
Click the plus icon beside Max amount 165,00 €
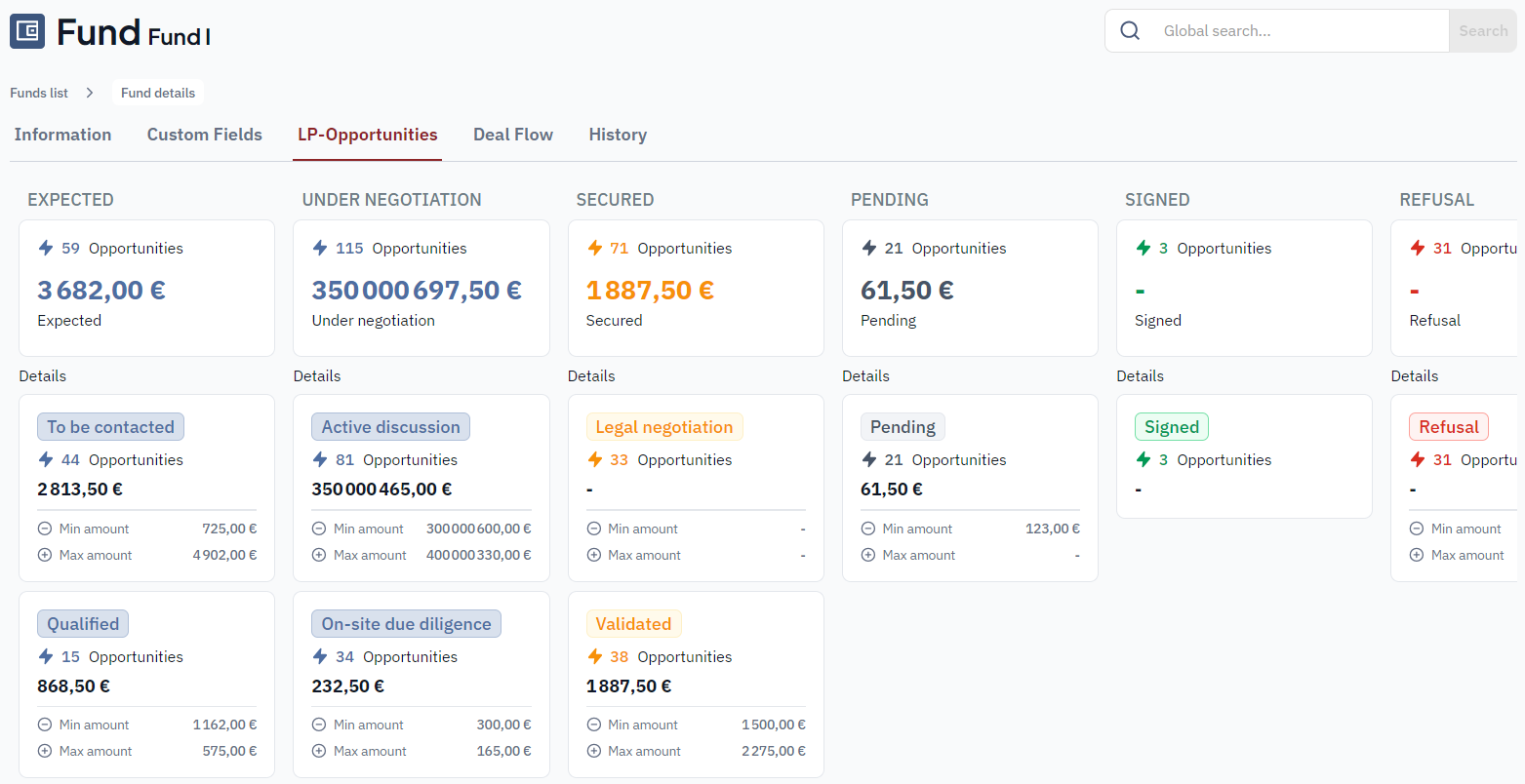click(x=319, y=751)
